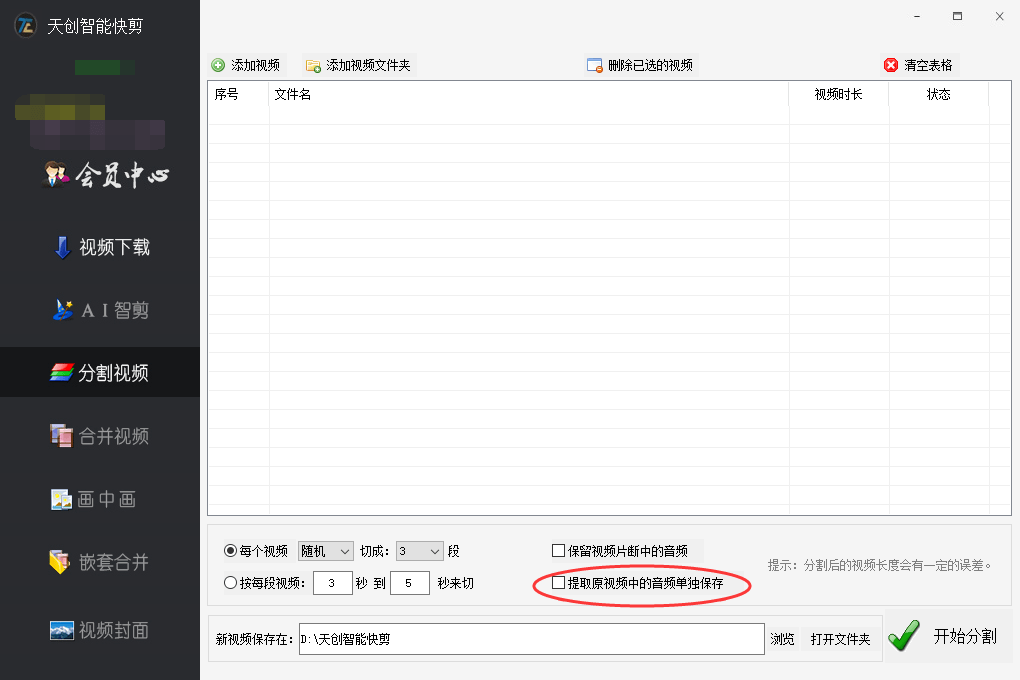
Task: Open the 随机 split mode dropdown
Action: pos(324,550)
